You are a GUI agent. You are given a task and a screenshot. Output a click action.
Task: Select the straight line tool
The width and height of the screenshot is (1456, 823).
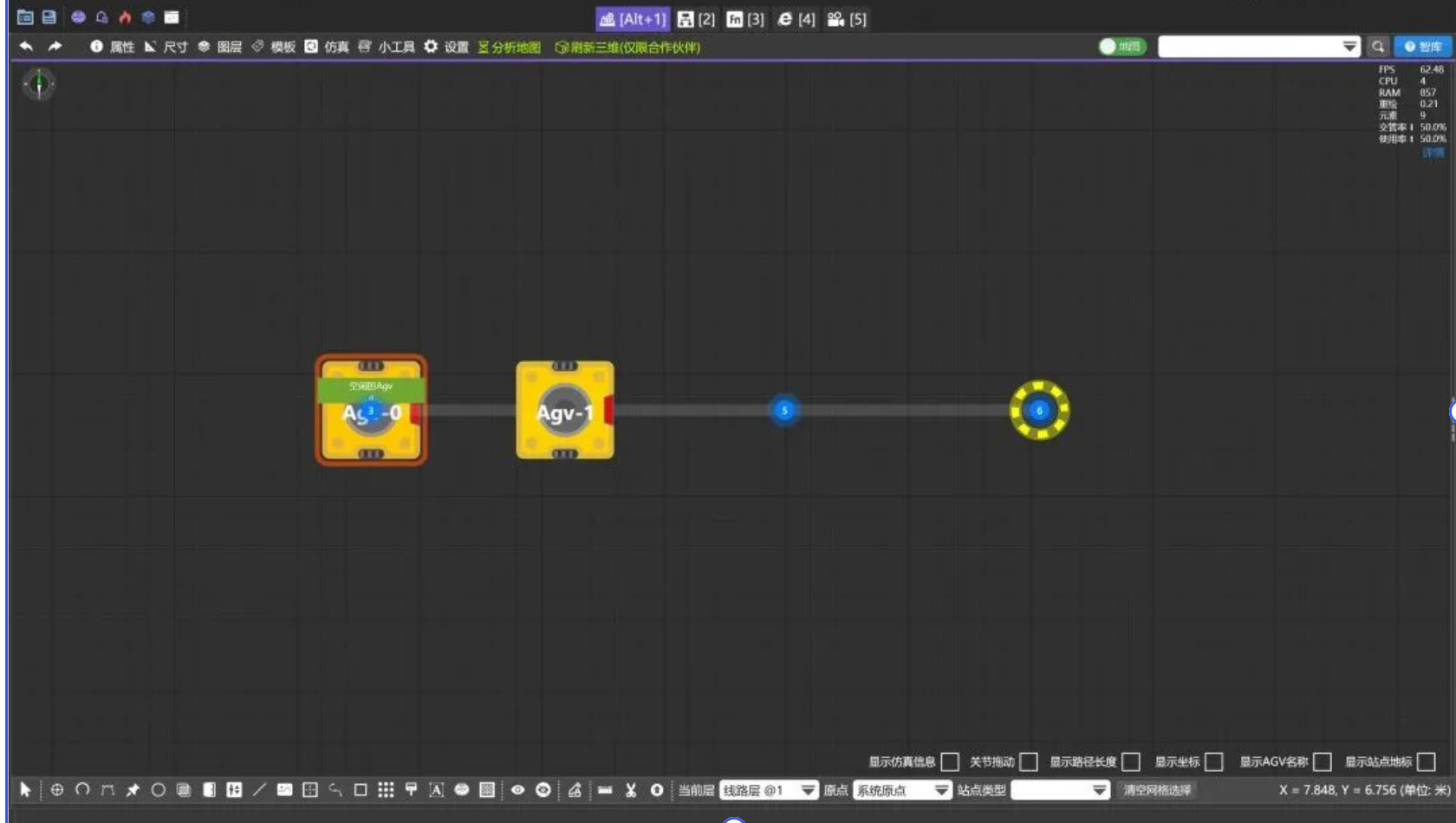point(259,790)
